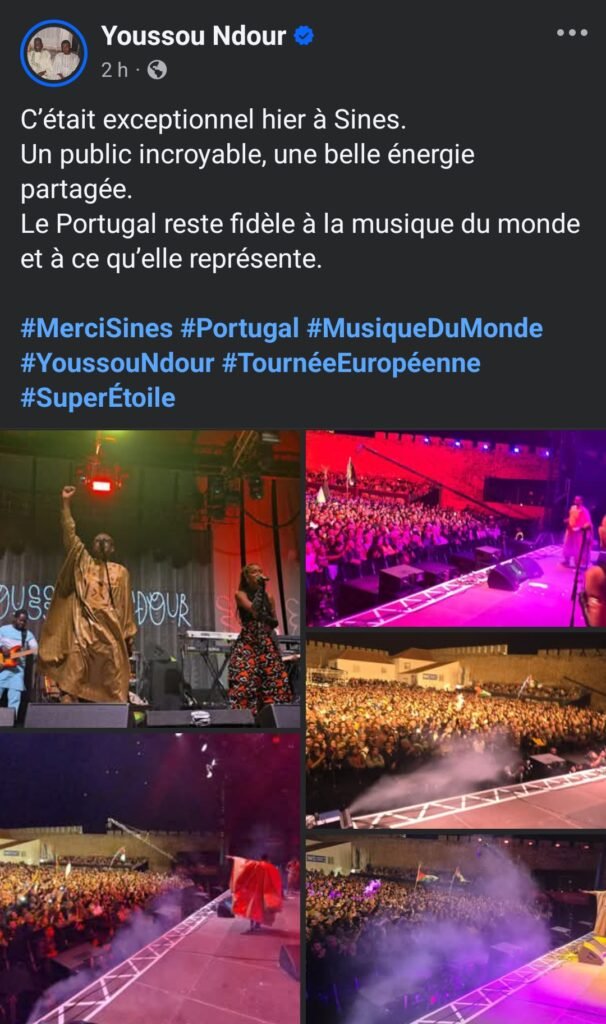Screen dimensions: 606x1024
Task: Open the #SuperÉtoile hashtag
Action: point(98,397)
